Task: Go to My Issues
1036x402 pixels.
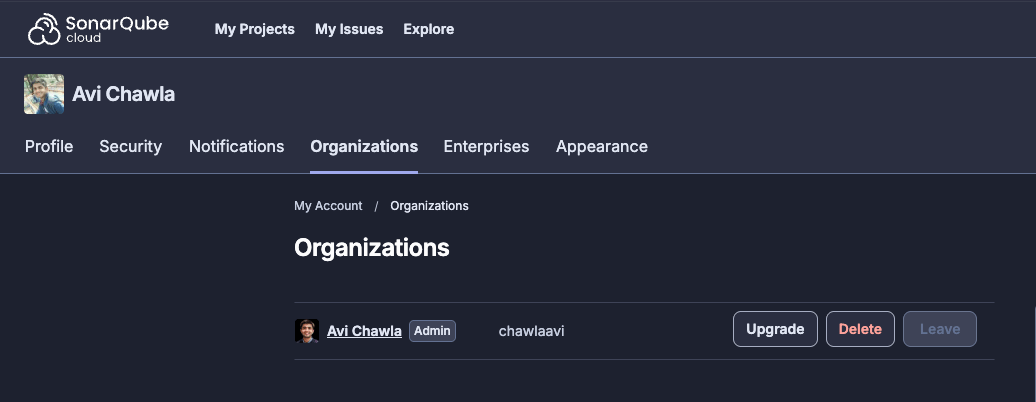Action: (x=349, y=29)
